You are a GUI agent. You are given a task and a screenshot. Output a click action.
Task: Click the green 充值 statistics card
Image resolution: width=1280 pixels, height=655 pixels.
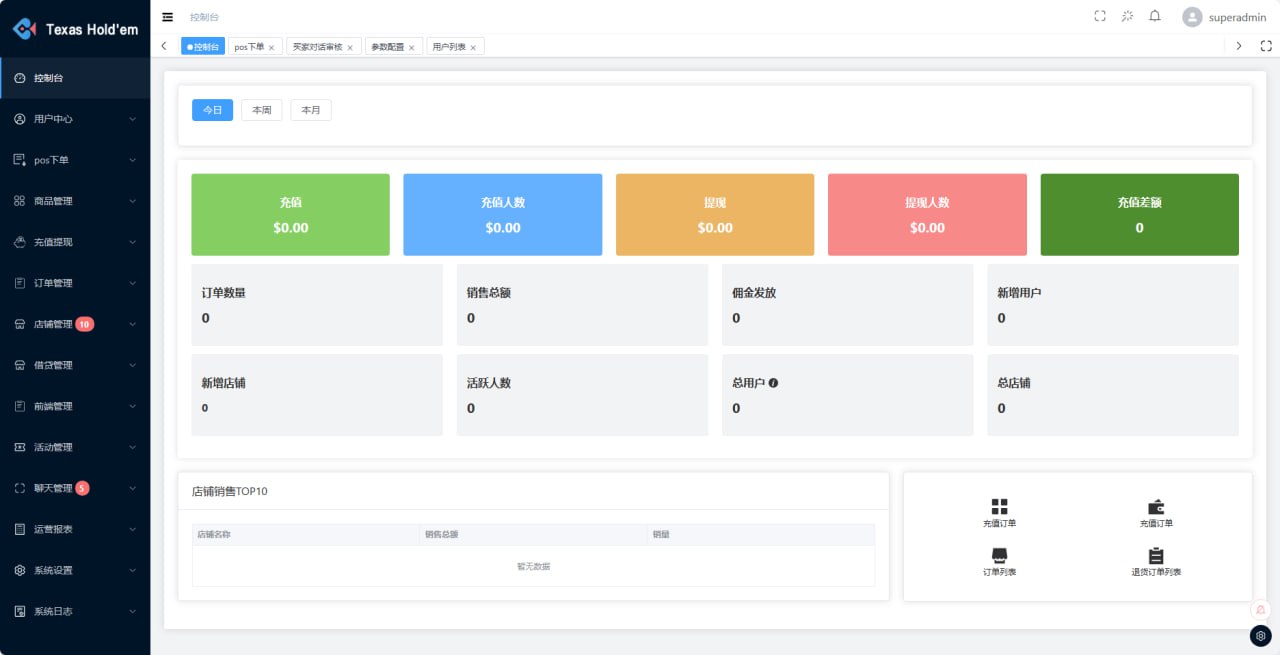click(x=290, y=215)
